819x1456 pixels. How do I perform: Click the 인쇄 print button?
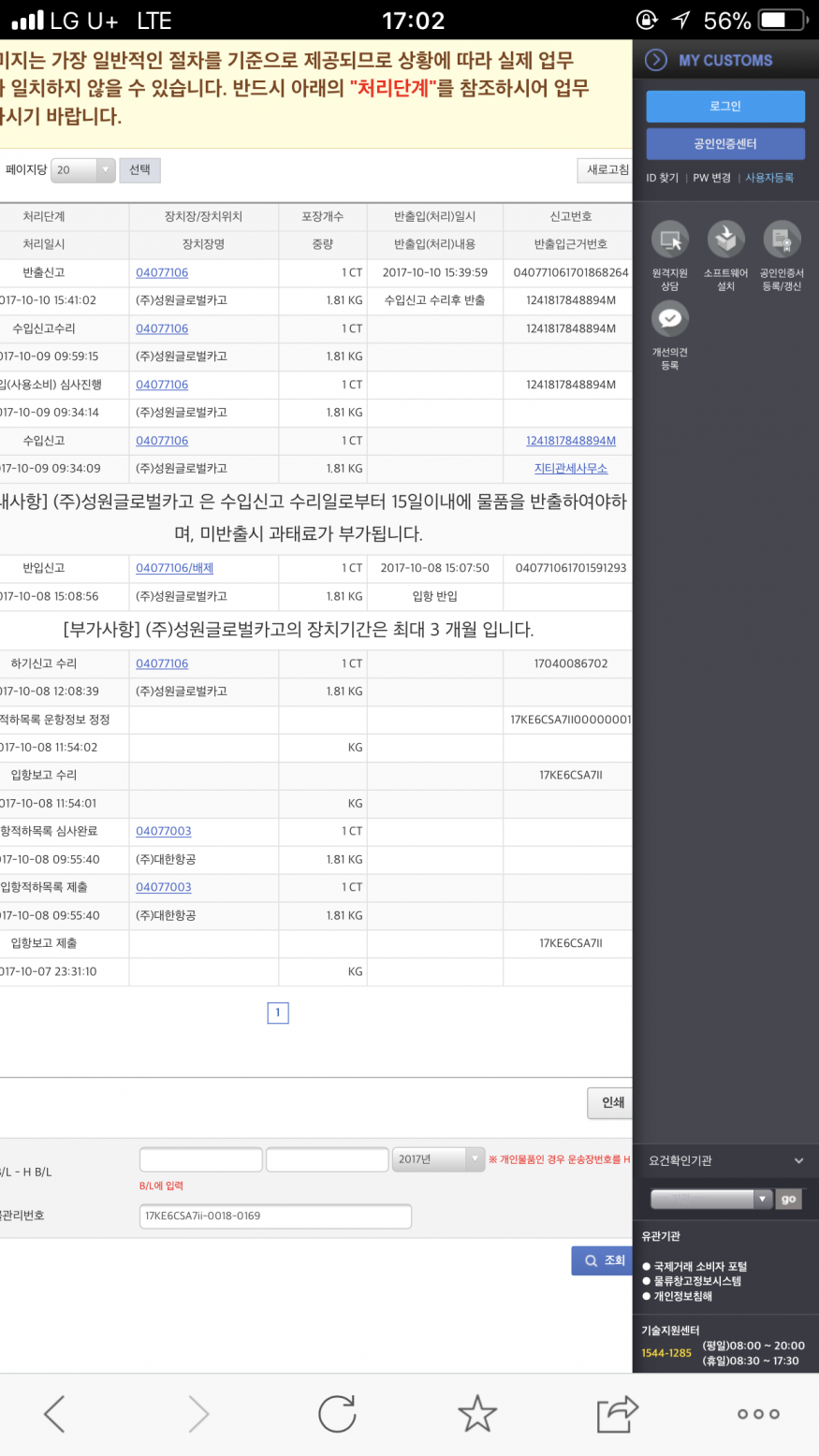coord(611,1102)
